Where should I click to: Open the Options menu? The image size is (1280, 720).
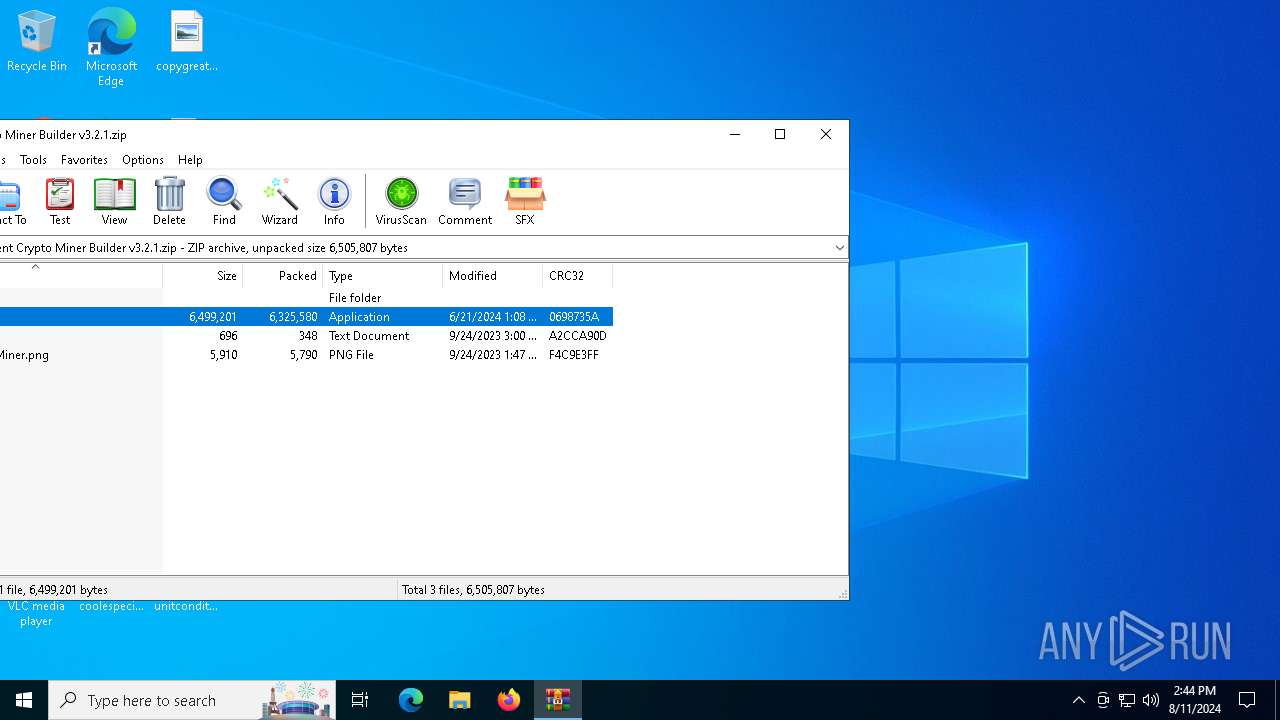(x=143, y=160)
